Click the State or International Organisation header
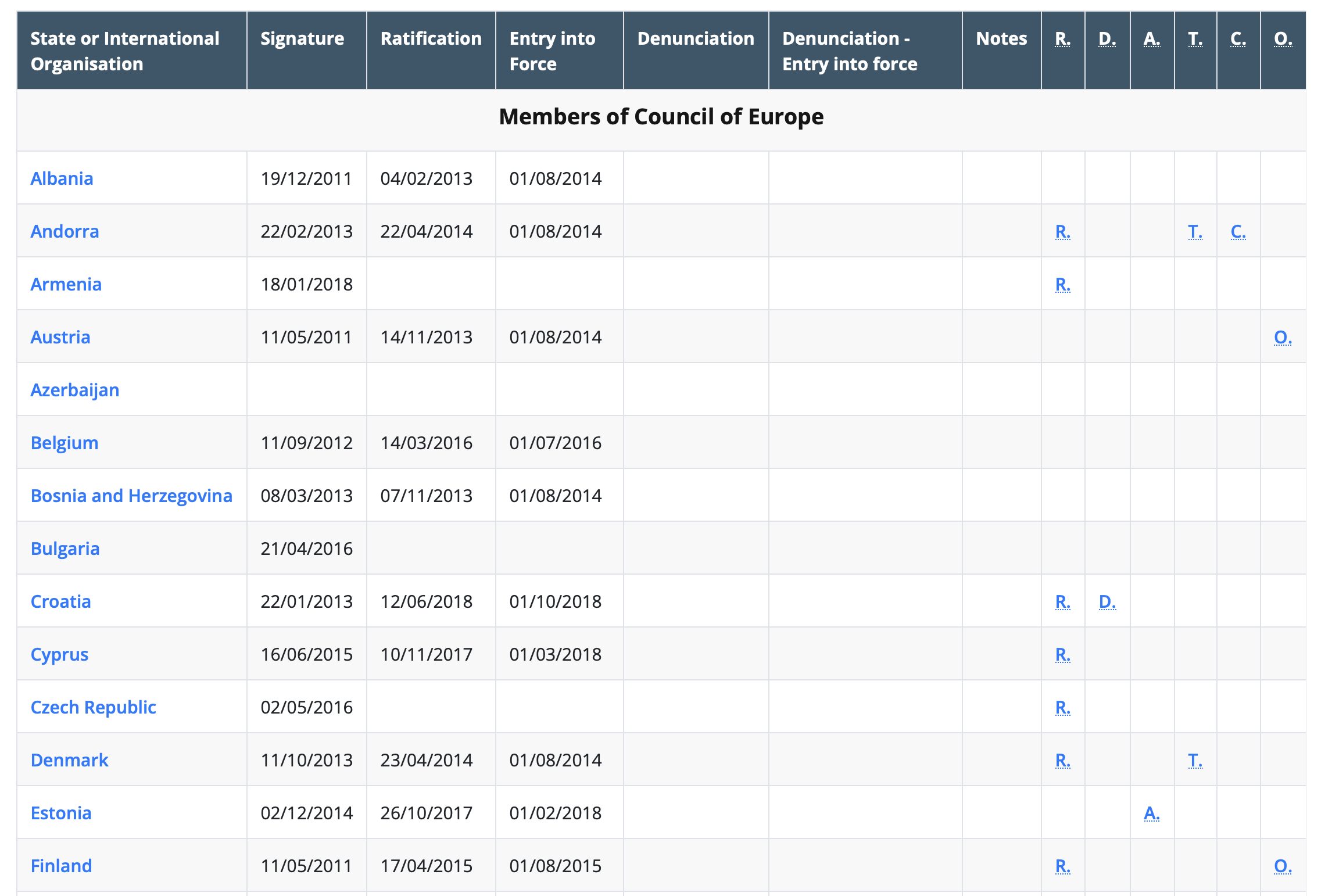The image size is (1332, 896). click(124, 51)
